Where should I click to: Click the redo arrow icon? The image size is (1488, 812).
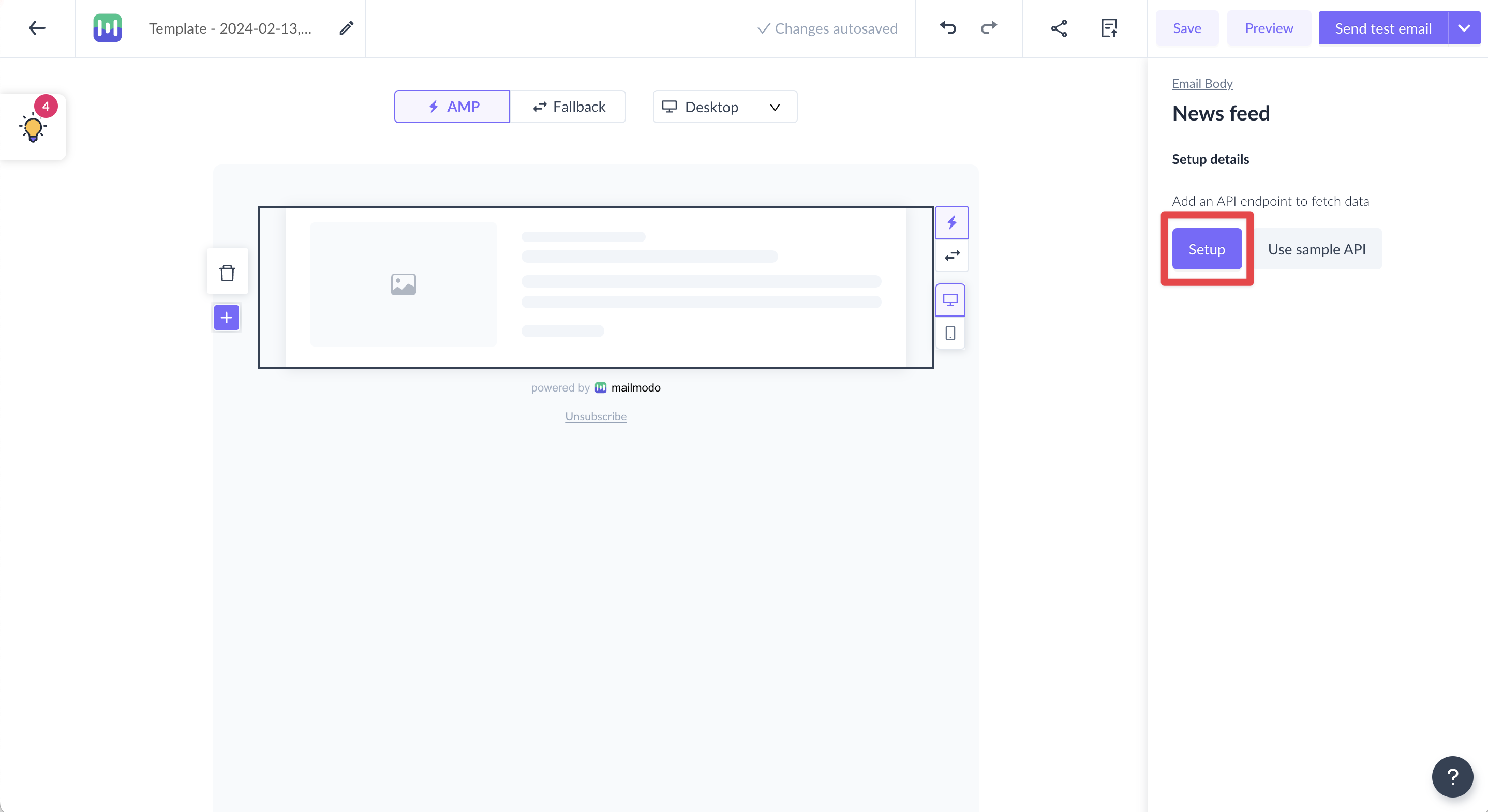pyautogui.click(x=989, y=27)
